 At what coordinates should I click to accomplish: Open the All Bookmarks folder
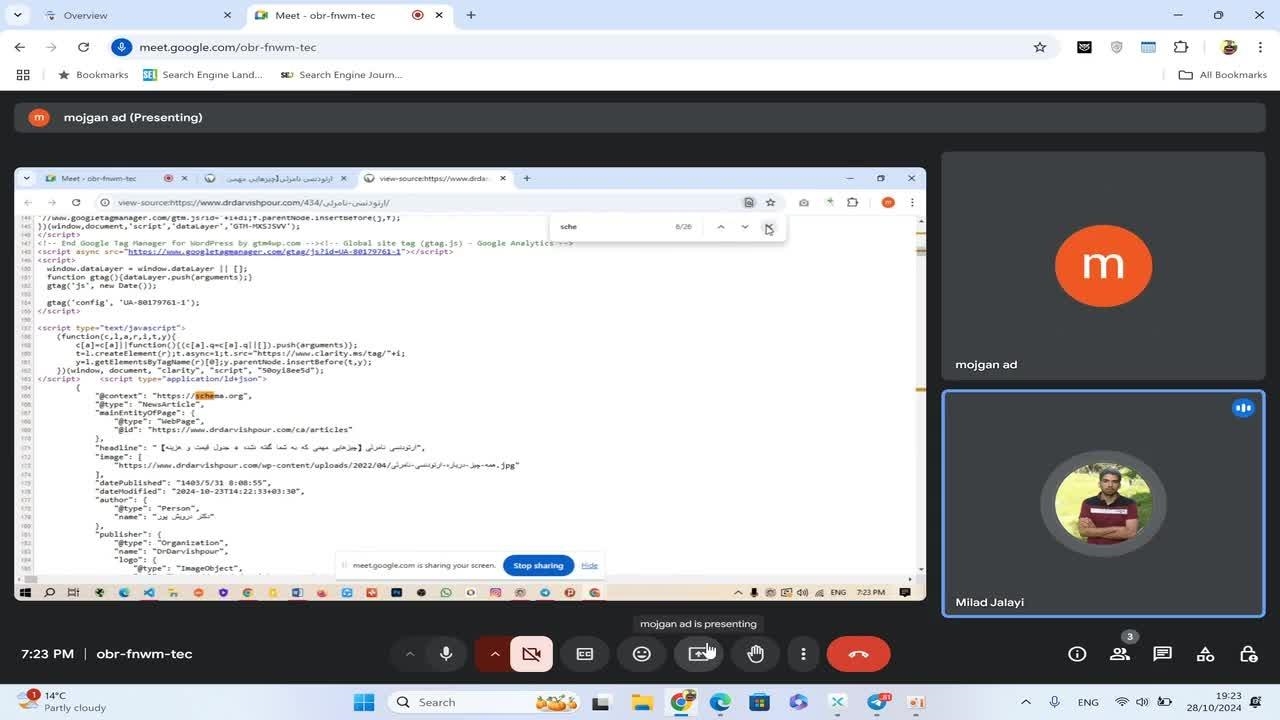click(1223, 75)
